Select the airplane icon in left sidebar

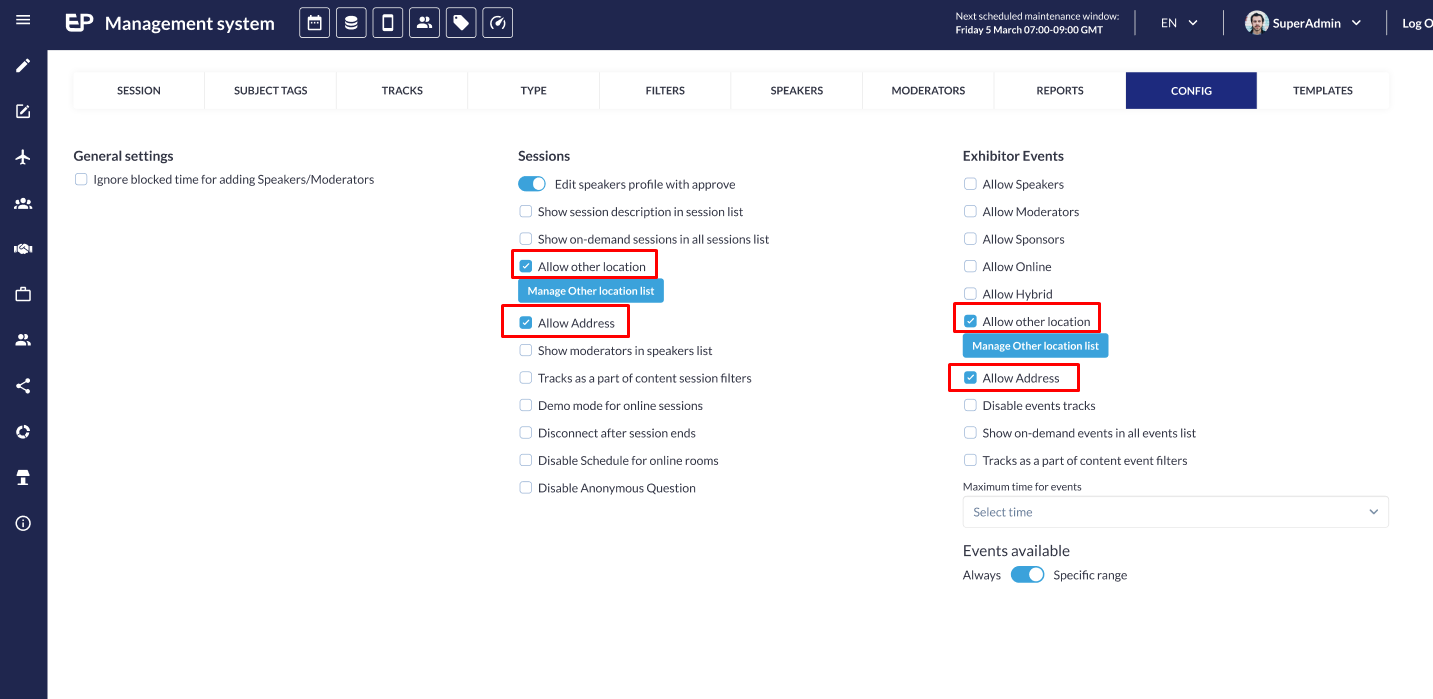coord(23,157)
